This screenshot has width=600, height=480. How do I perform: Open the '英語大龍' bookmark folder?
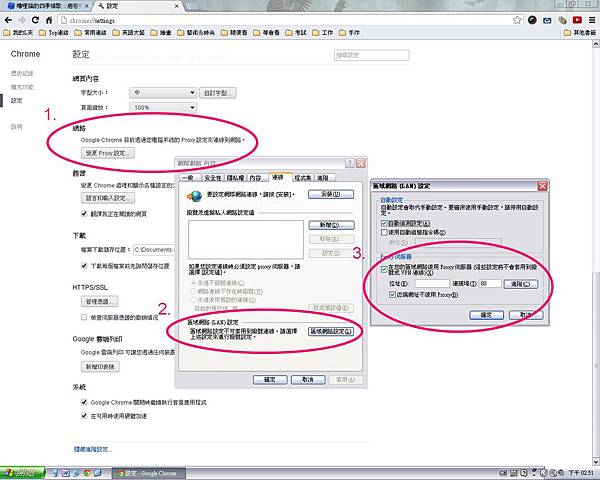coord(129,33)
